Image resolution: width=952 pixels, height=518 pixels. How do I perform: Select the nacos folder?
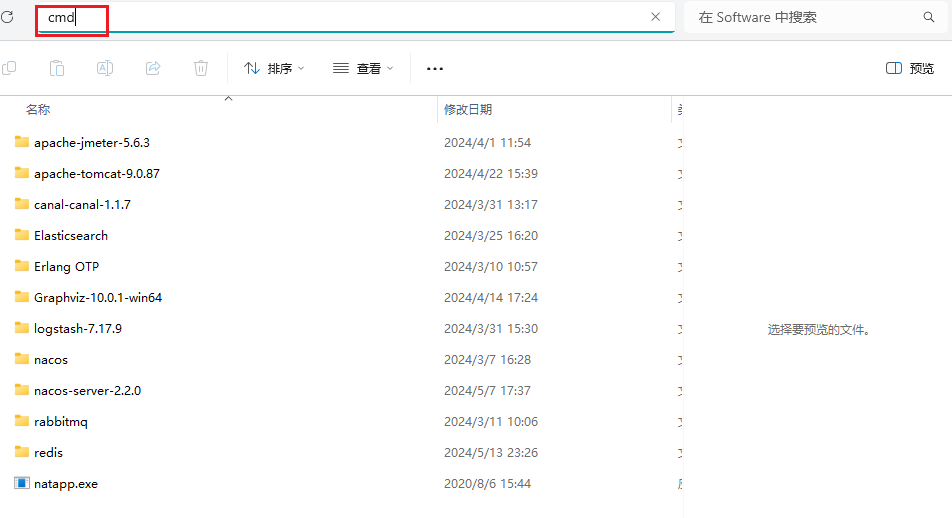[51, 360]
